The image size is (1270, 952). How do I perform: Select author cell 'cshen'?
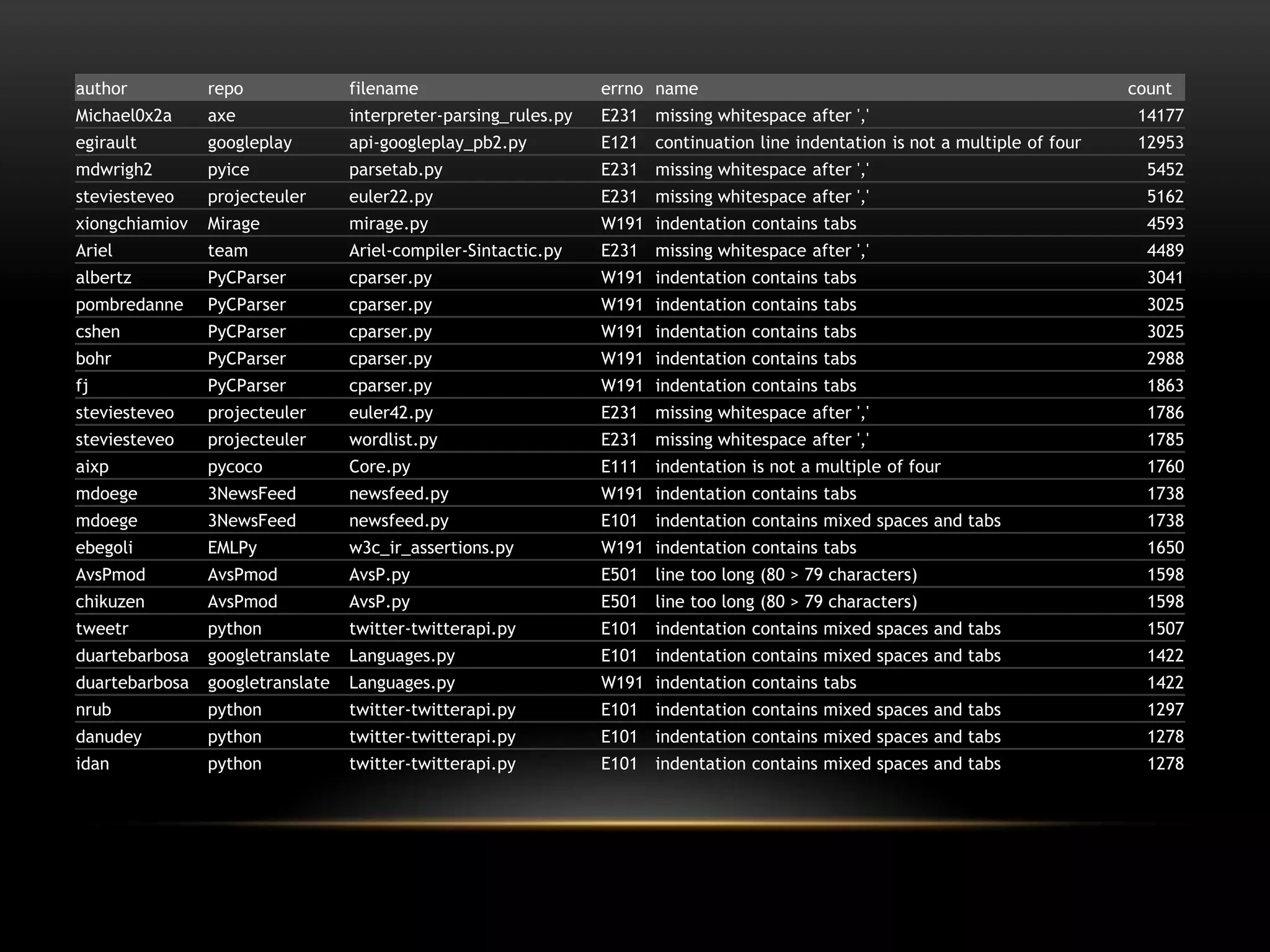click(x=97, y=332)
